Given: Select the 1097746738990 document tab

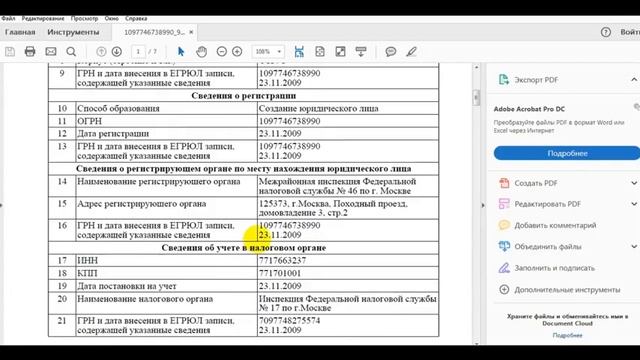Looking at the screenshot, I should 154,32.
